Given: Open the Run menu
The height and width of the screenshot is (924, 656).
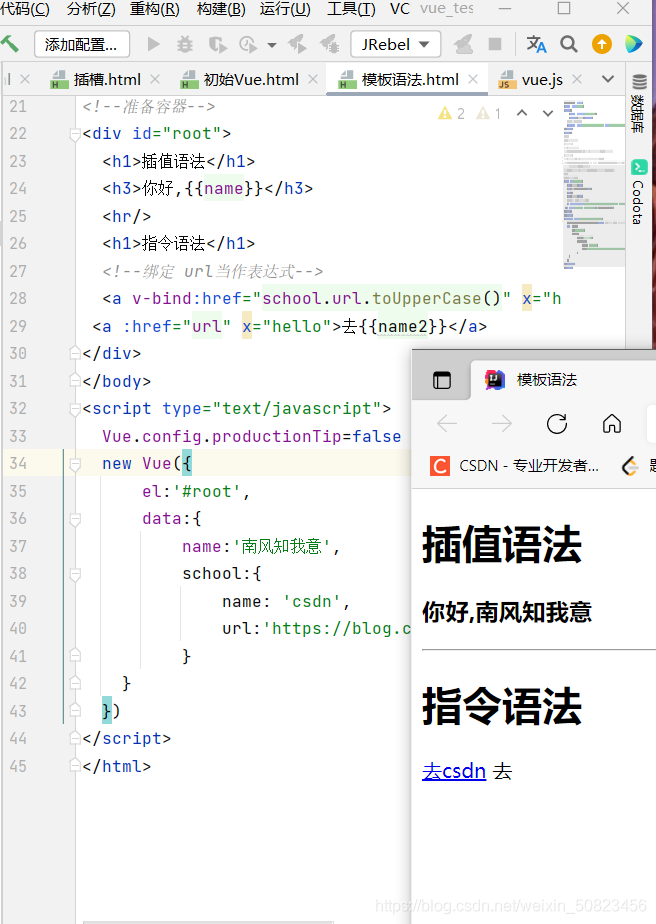Looking at the screenshot, I should tap(285, 9).
